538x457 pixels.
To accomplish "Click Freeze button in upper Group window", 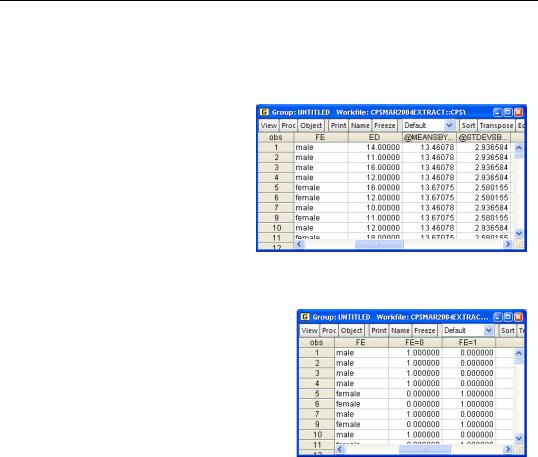I will click(x=385, y=126).
